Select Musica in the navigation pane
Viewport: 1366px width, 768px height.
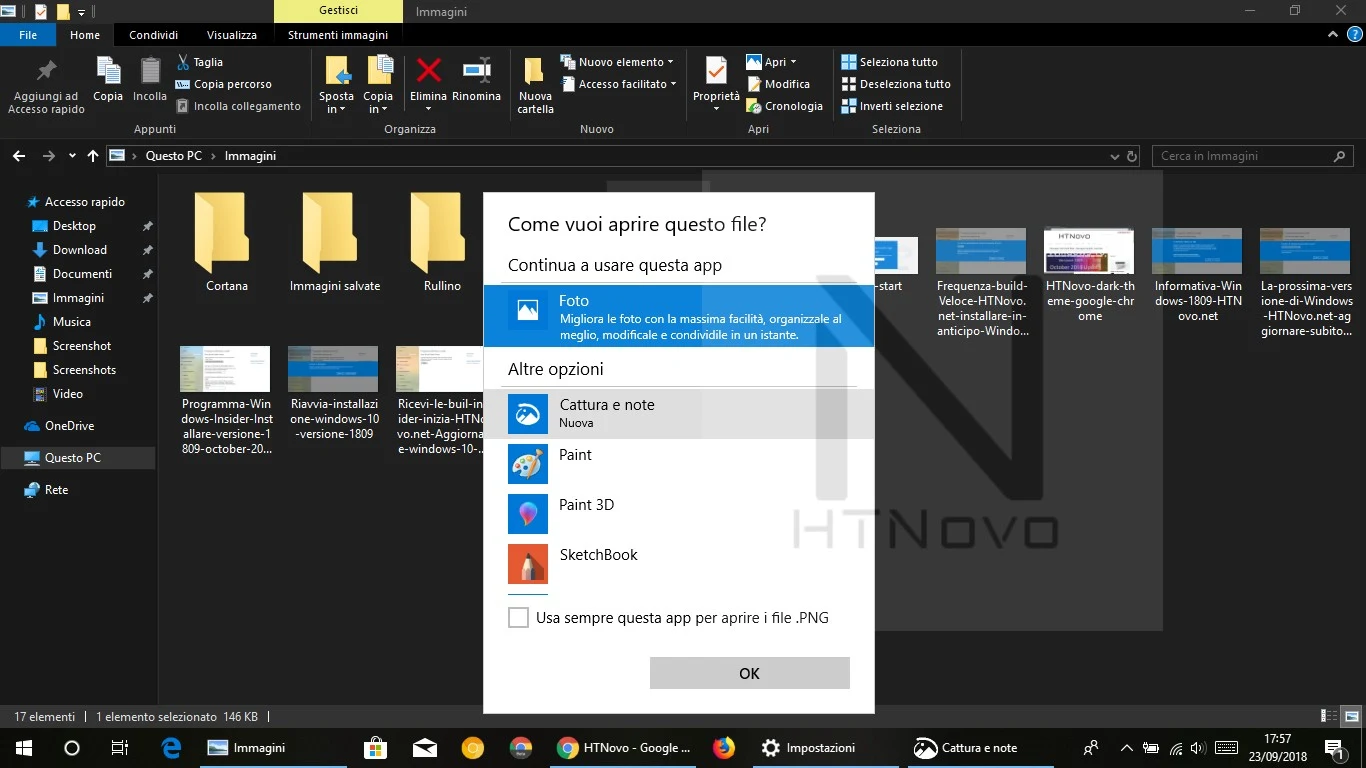click(72, 322)
